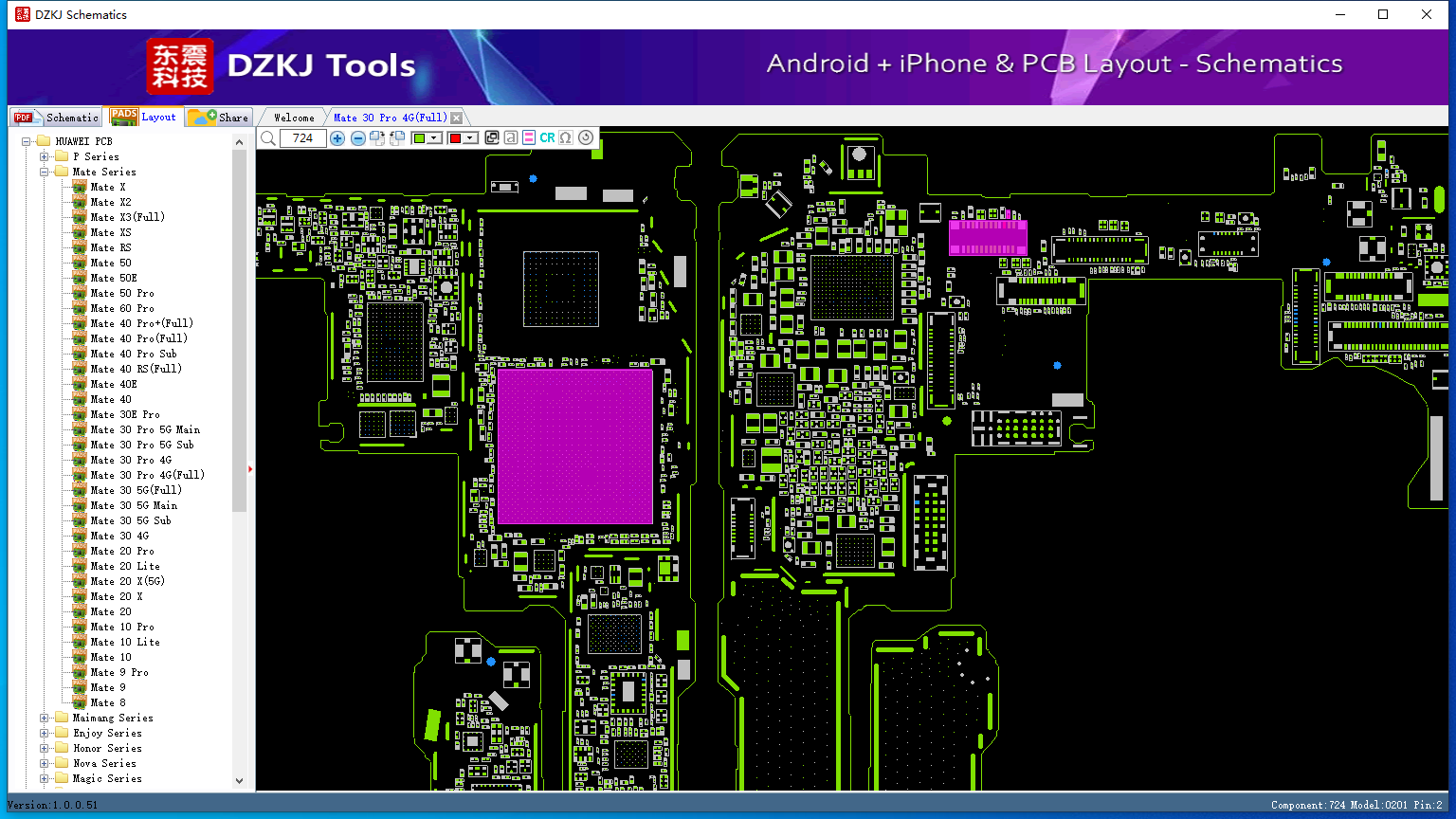The width and height of the screenshot is (1456, 819).
Task: Zoom in with the blue plus button
Action: tap(337, 138)
